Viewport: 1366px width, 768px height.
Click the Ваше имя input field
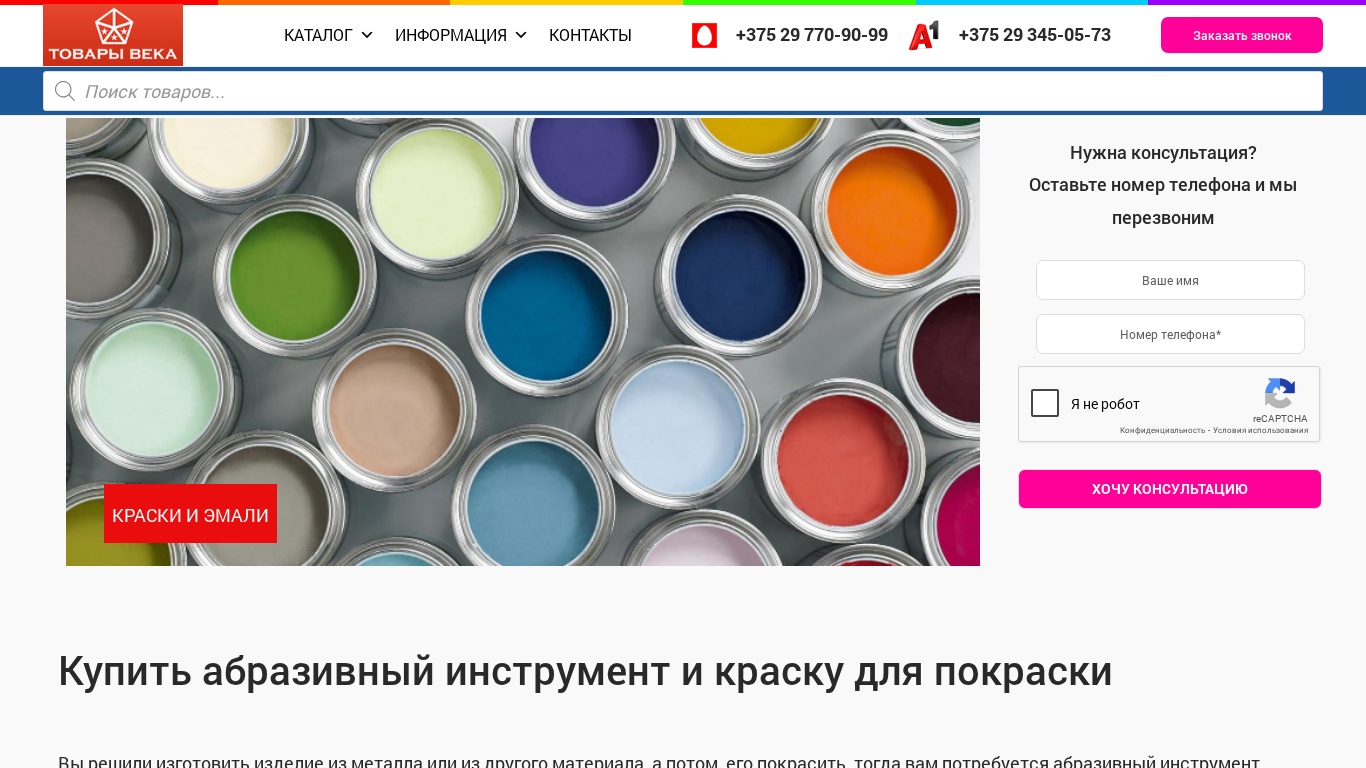click(1170, 280)
